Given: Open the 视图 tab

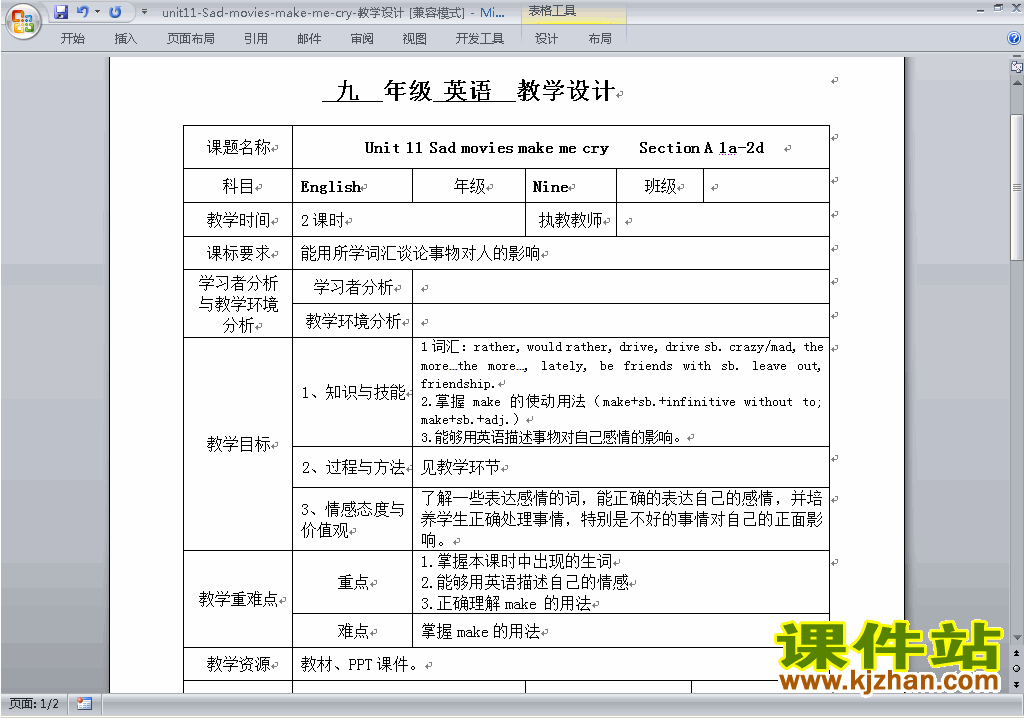Looking at the screenshot, I should click(x=415, y=39).
